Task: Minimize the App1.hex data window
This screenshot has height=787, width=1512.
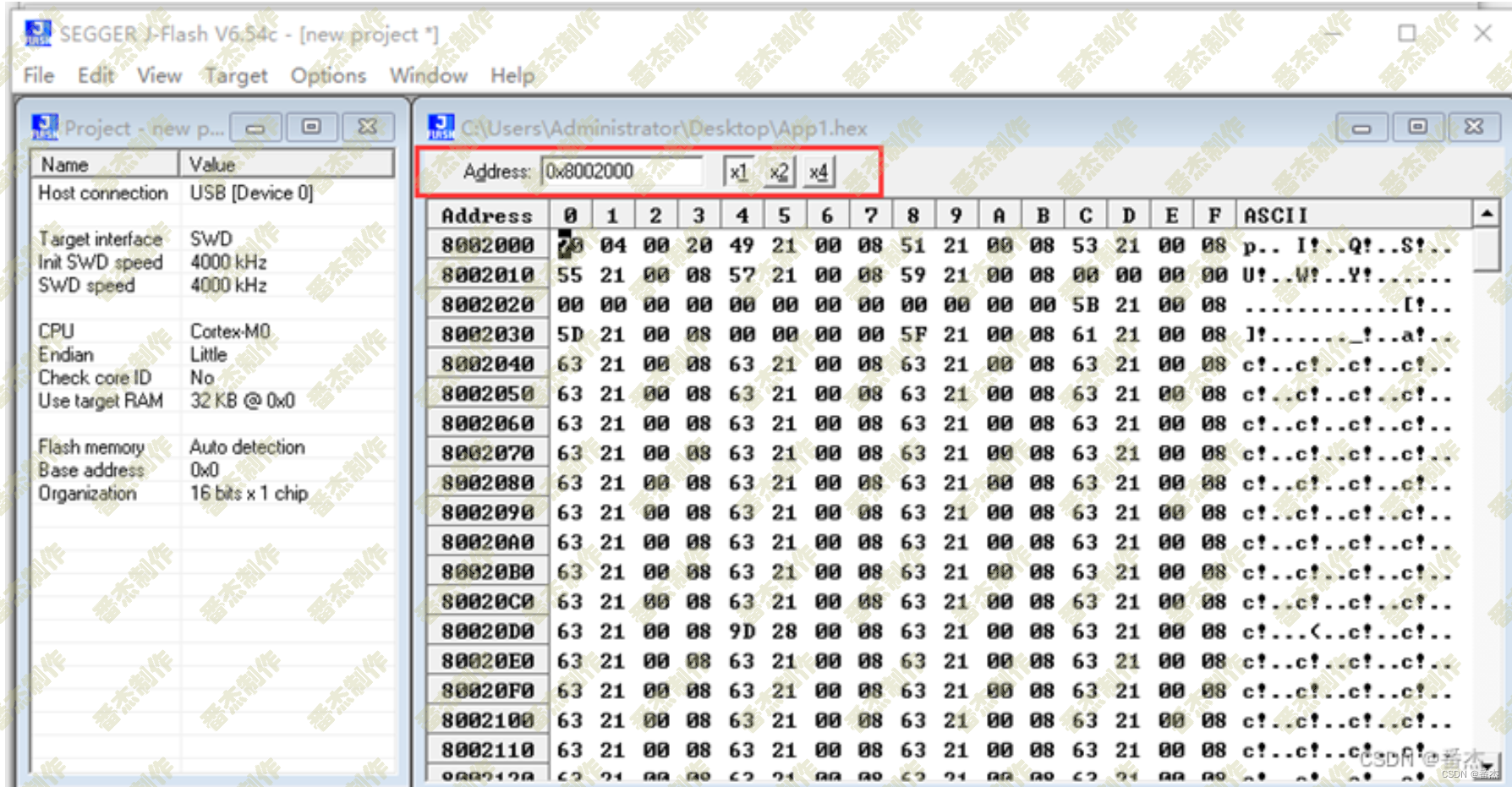Action: [x=1361, y=128]
